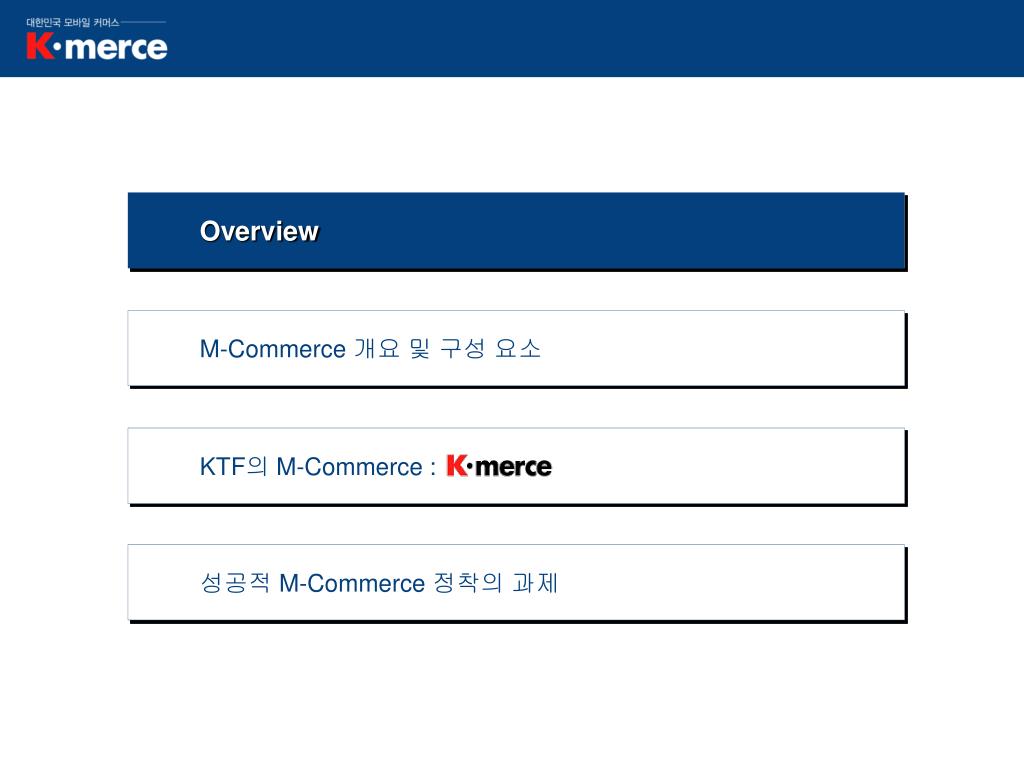The image size is (1024, 768).
Task: Click red K-merce logo beside KTF text
Action: point(499,466)
